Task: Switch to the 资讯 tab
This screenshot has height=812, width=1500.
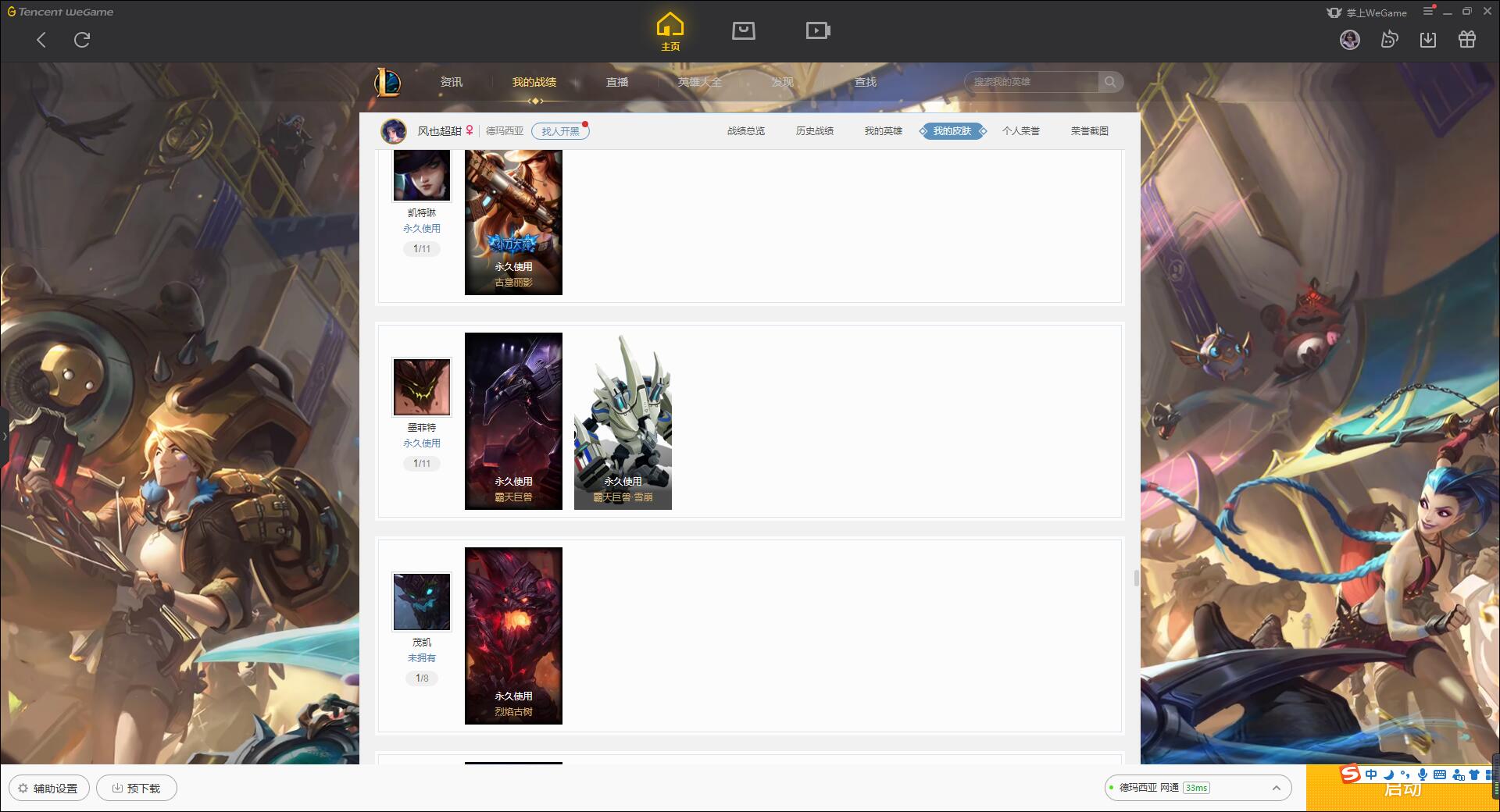Action: (x=451, y=82)
